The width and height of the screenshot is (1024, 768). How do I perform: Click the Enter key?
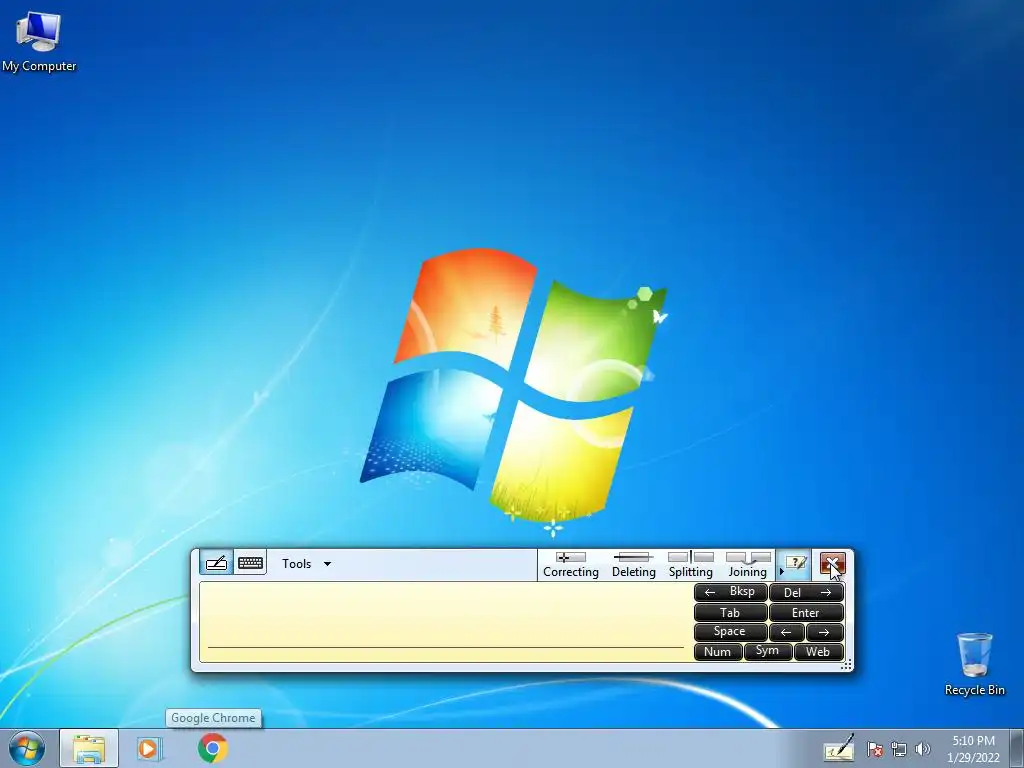tap(807, 613)
